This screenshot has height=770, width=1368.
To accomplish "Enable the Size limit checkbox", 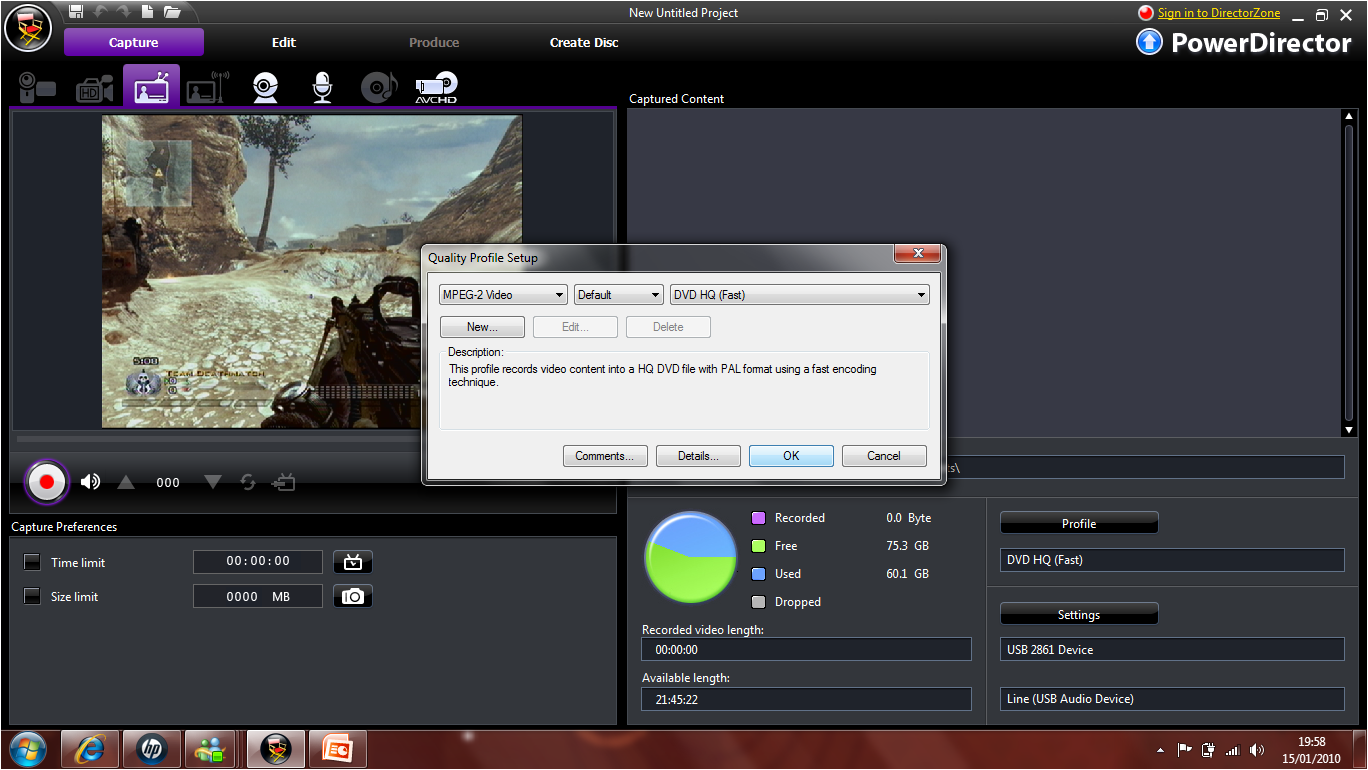I will click(32, 596).
